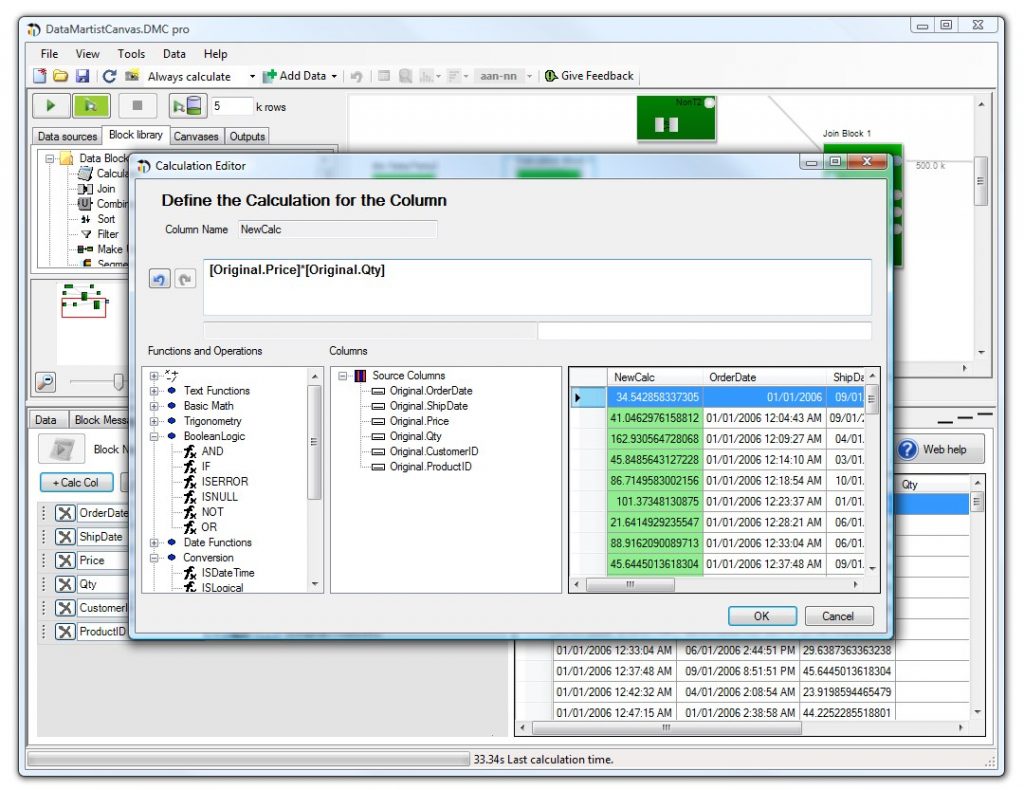This screenshot has height=790, width=1024.
Task: Remove ShipDate column with X icon
Action: [65, 537]
